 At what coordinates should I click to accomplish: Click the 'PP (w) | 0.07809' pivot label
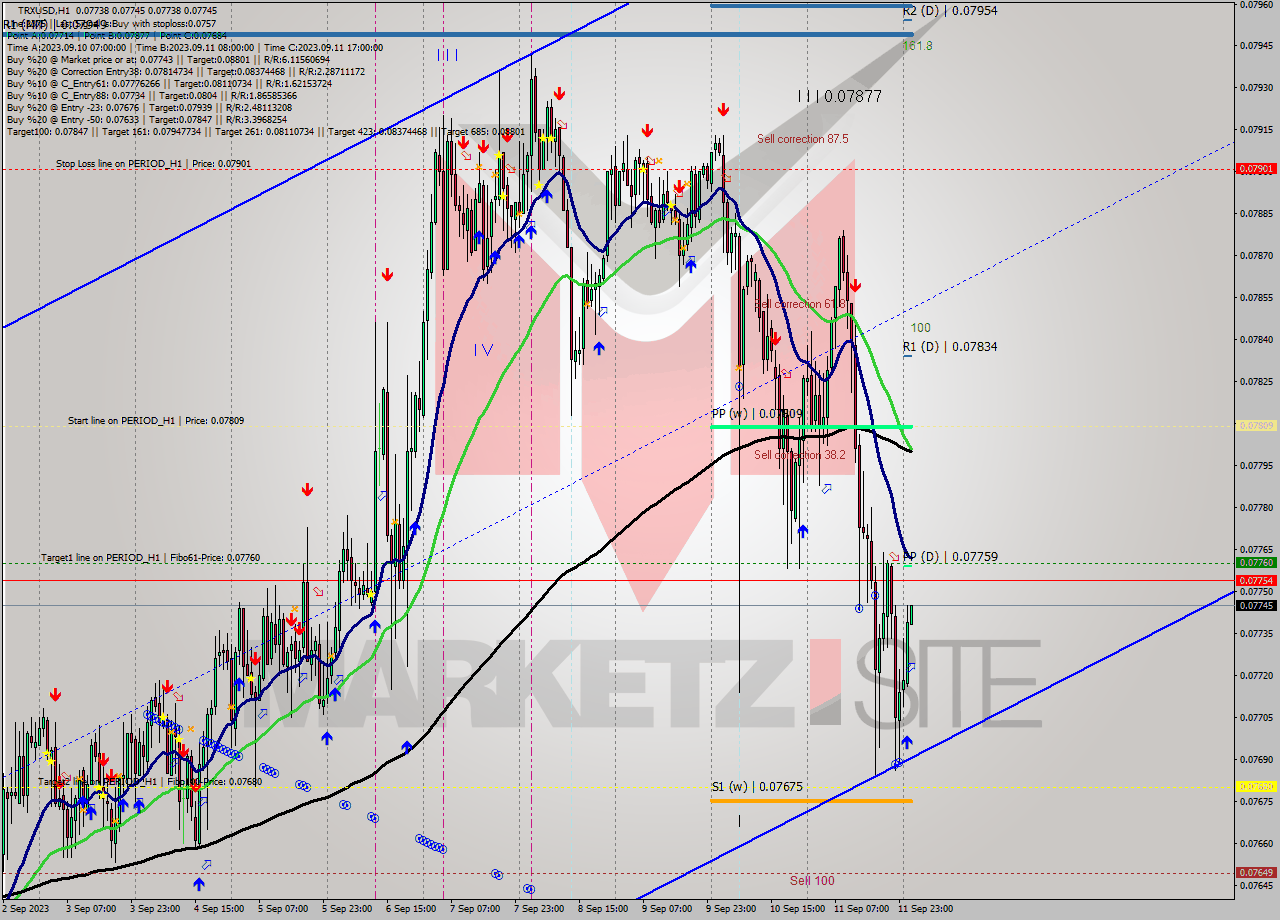757,413
